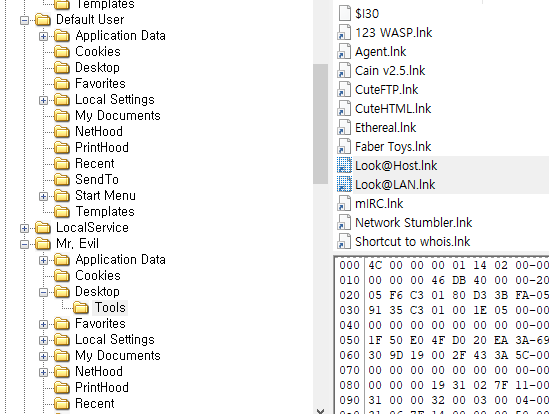Select the file name $I30

click(367, 14)
